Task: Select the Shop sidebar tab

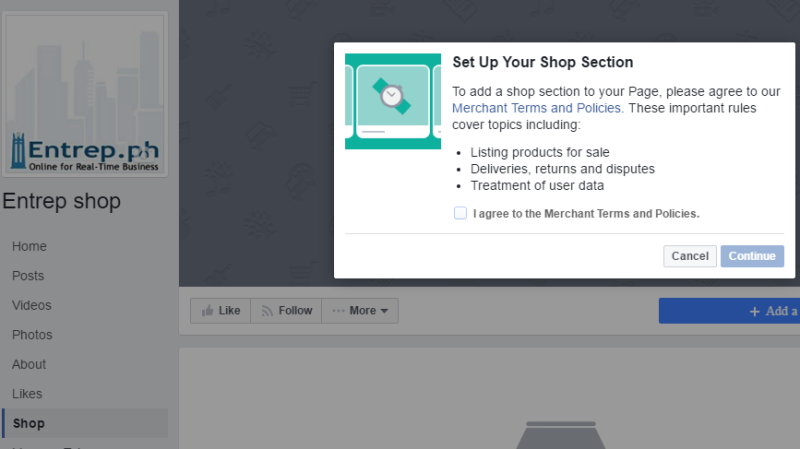Action: tap(85, 423)
